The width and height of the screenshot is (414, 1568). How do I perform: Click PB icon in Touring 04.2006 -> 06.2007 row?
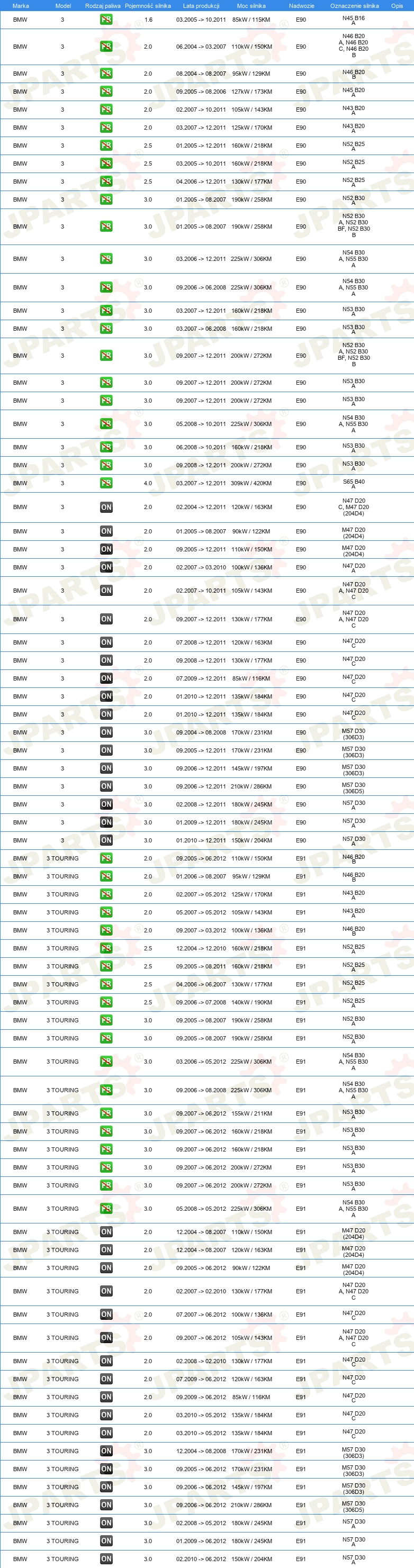[106, 984]
